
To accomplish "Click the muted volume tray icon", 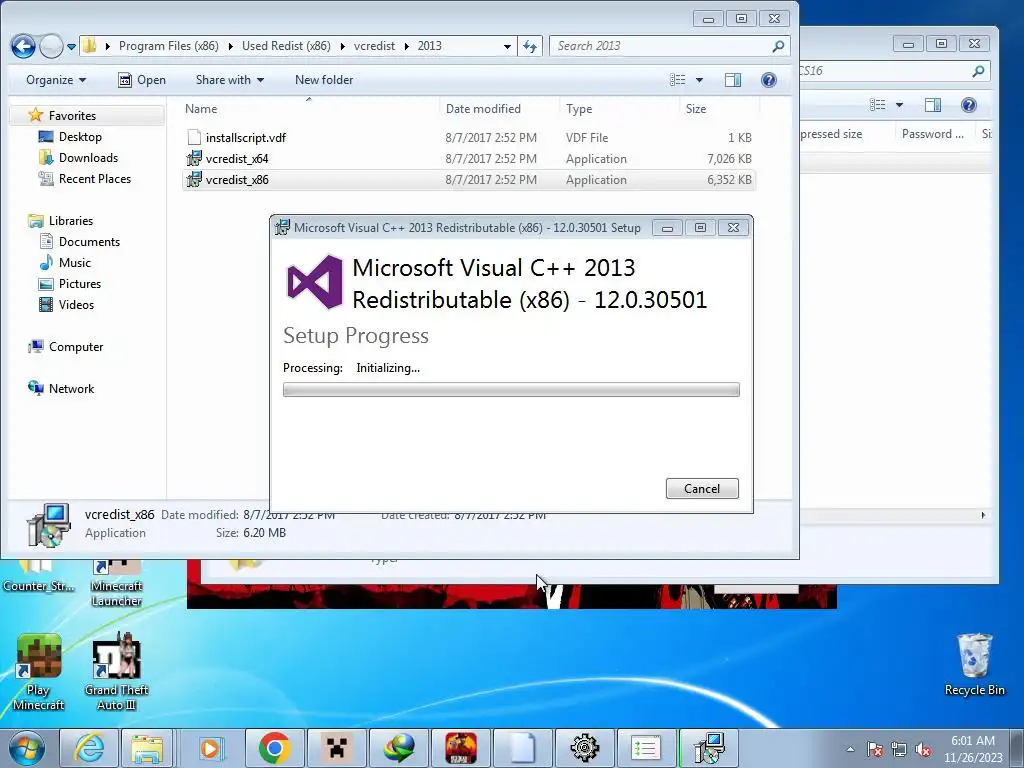I will 923,750.
